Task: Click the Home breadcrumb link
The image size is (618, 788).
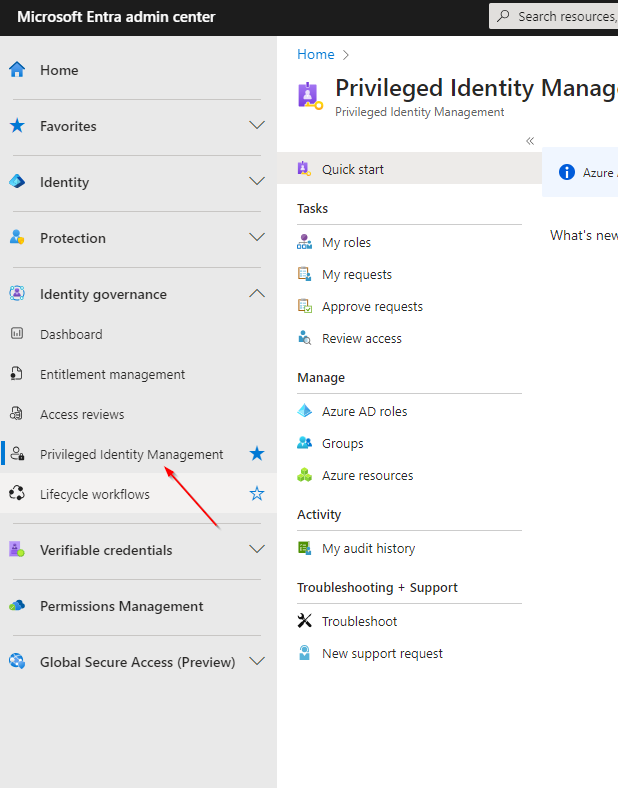Action: (x=316, y=54)
